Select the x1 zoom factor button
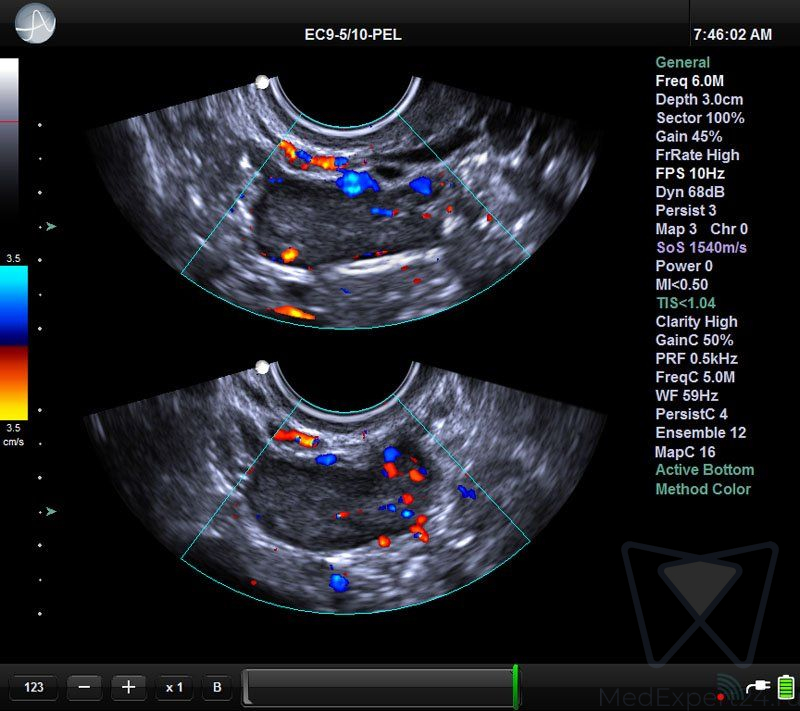The height and width of the screenshot is (711, 800). tap(174, 687)
